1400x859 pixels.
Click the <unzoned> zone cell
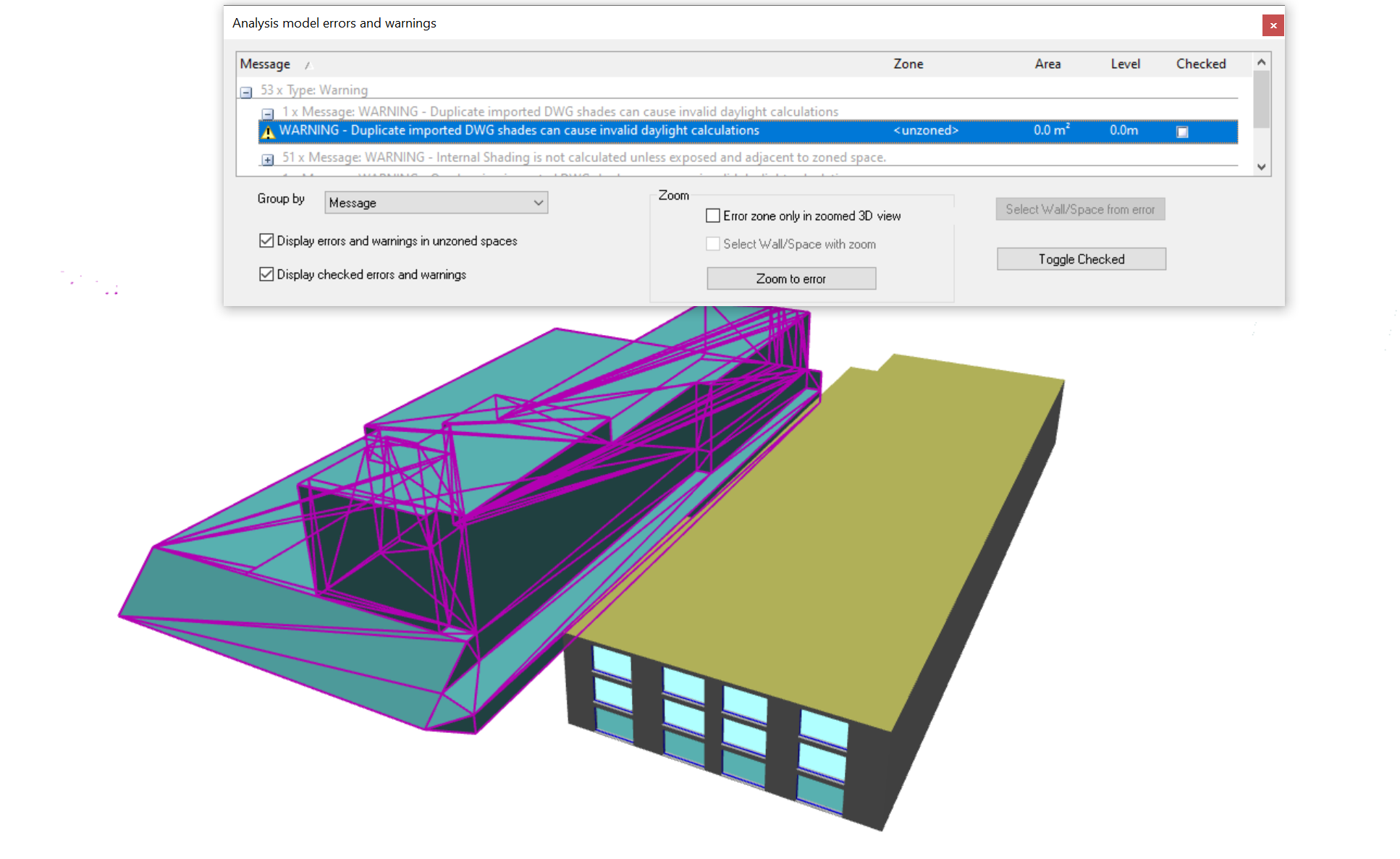pos(926,131)
